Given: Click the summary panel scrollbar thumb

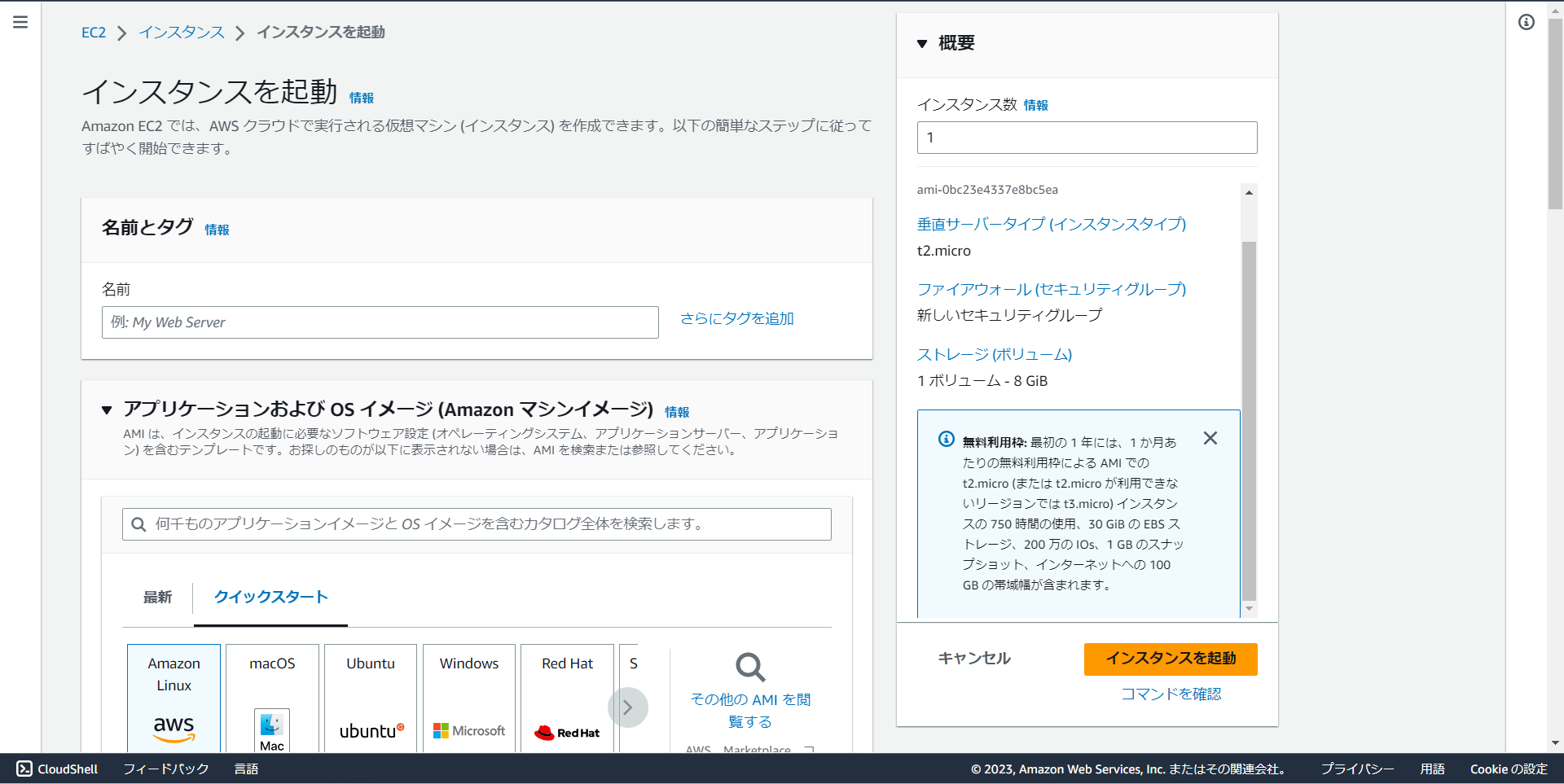Looking at the screenshot, I should click(1249, 421).
